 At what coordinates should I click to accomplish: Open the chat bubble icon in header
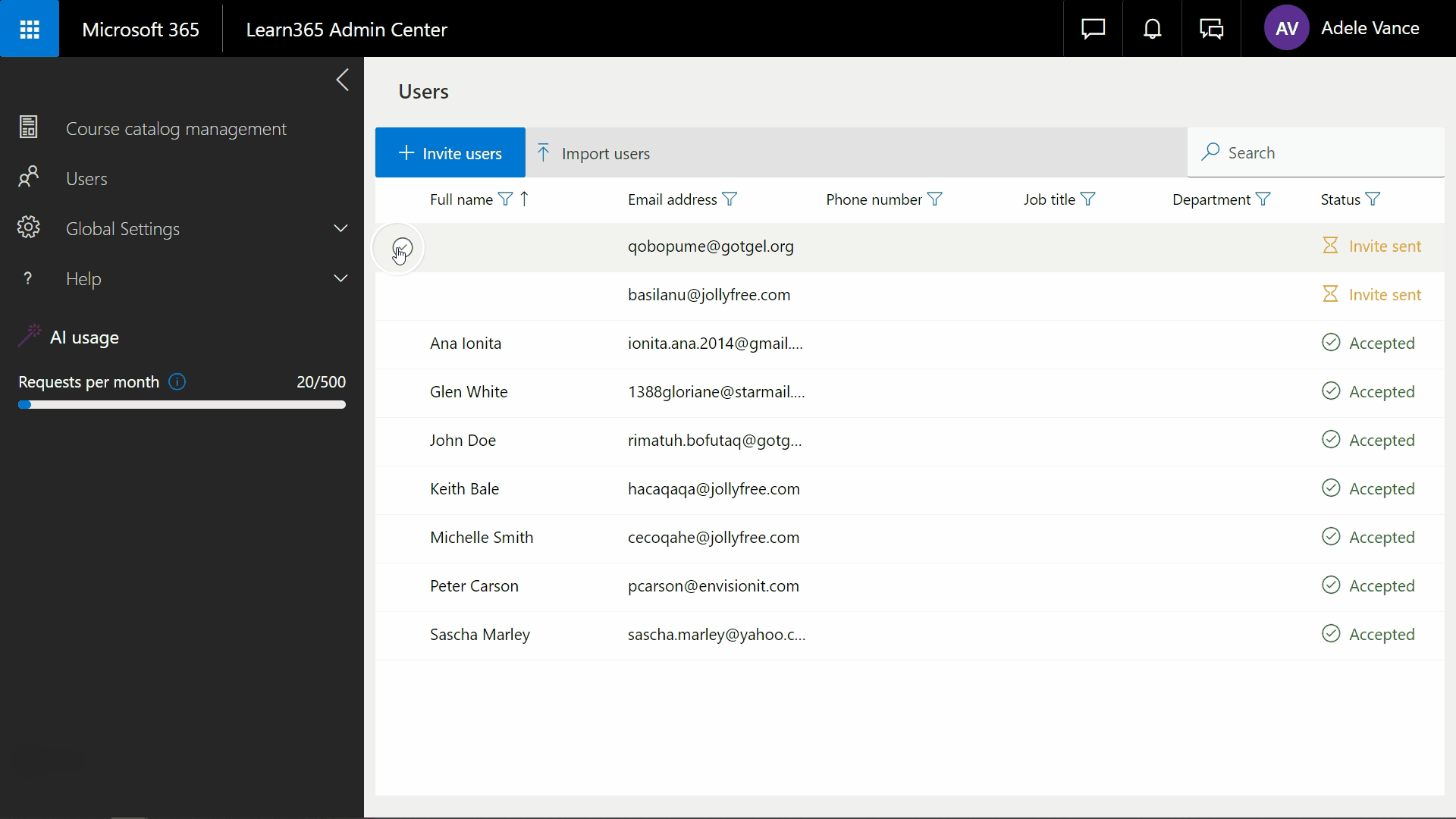1093,29
